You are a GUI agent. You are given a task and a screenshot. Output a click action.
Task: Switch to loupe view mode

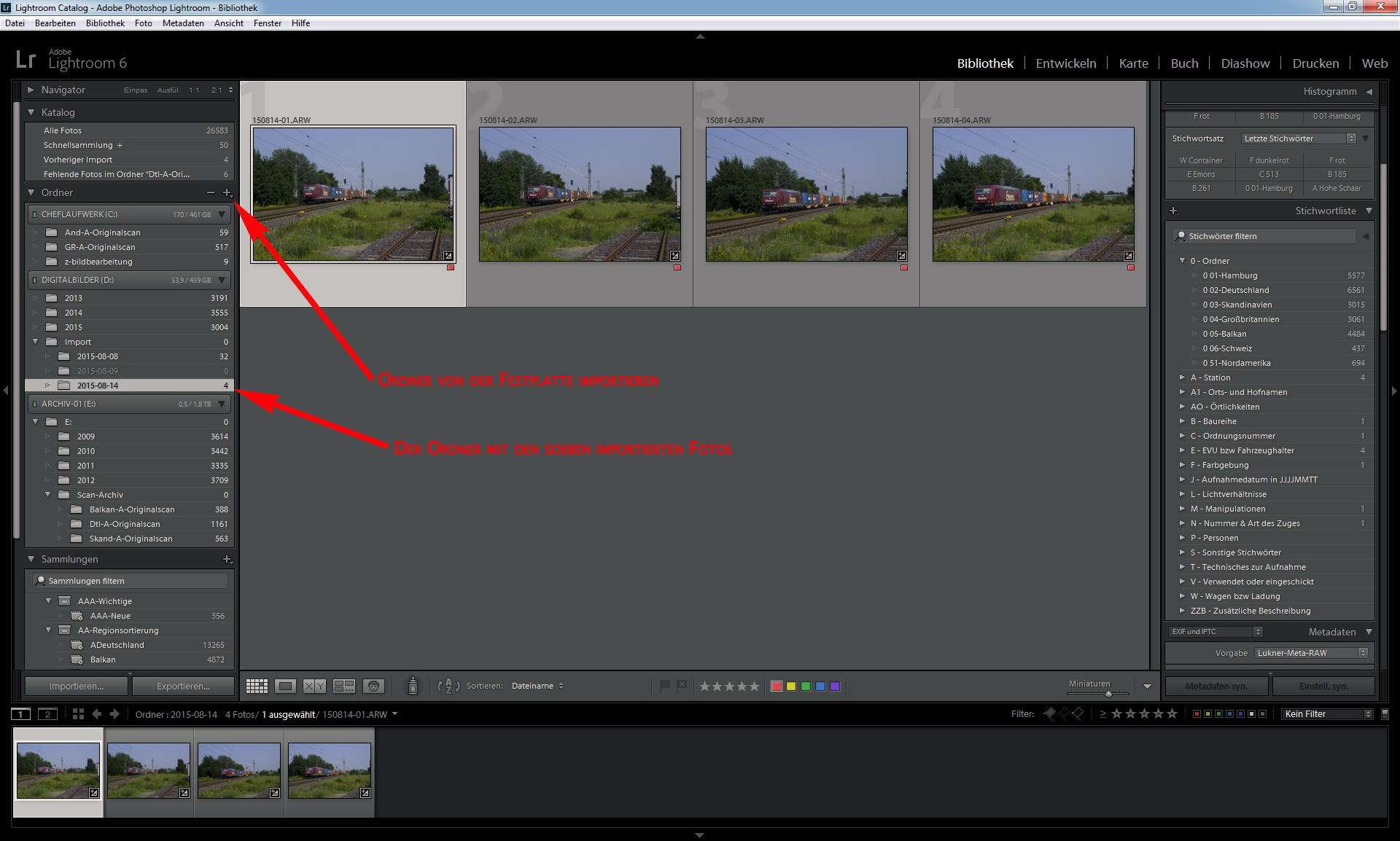[x=285, y=686]
